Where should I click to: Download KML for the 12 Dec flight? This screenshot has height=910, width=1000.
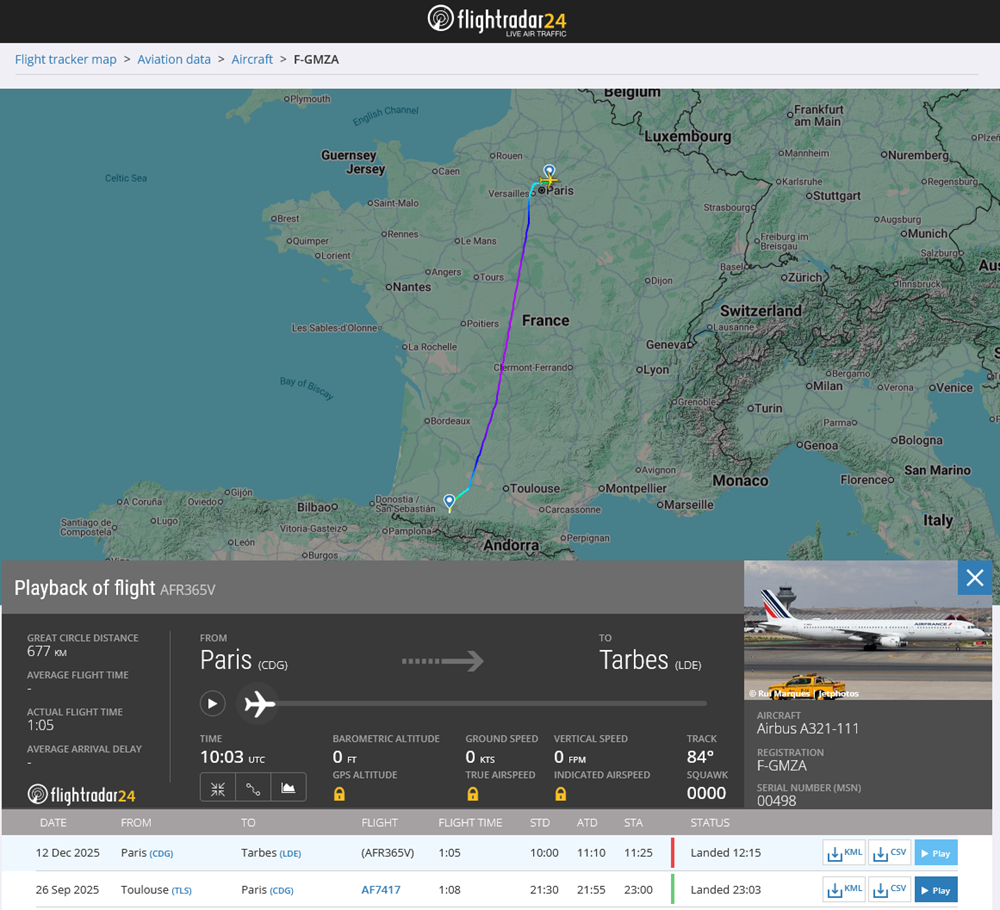[x=843, y=853]
